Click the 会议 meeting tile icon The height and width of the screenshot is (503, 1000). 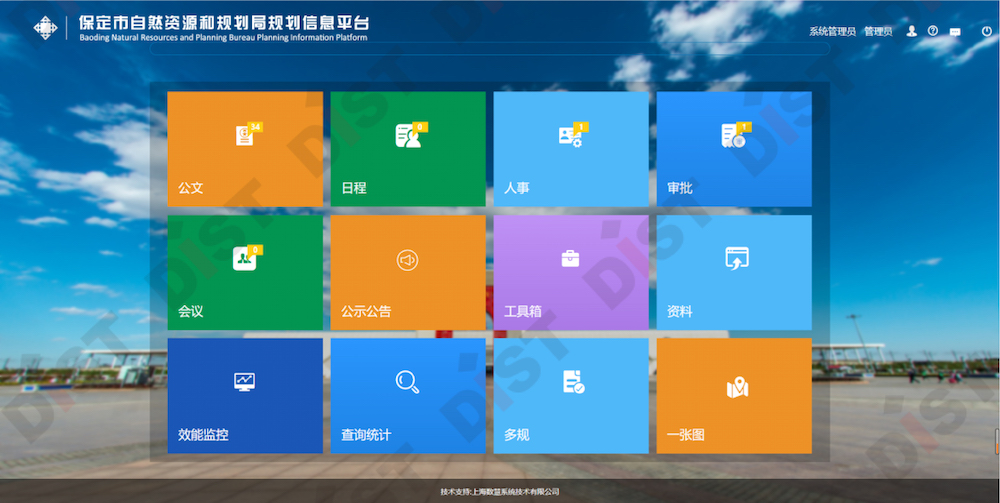tap(245, 259)
